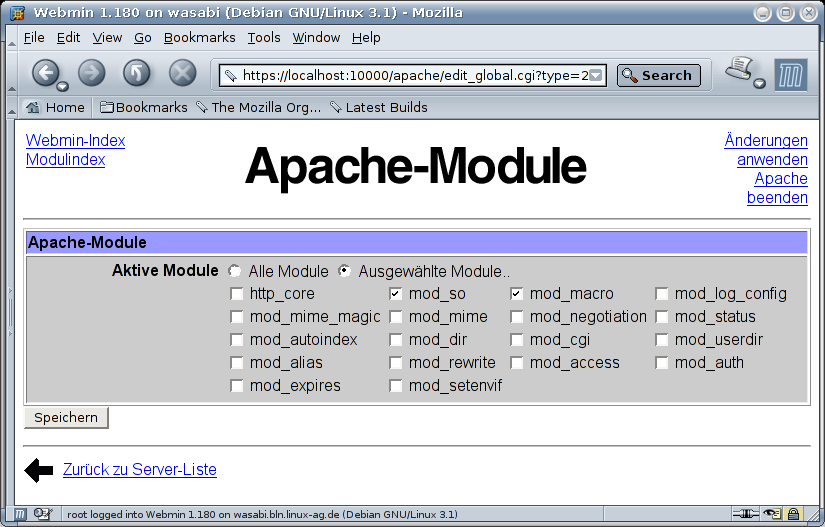Click the Print icon in the toolbar
This screenshot has width=825, height=527.
739,69
